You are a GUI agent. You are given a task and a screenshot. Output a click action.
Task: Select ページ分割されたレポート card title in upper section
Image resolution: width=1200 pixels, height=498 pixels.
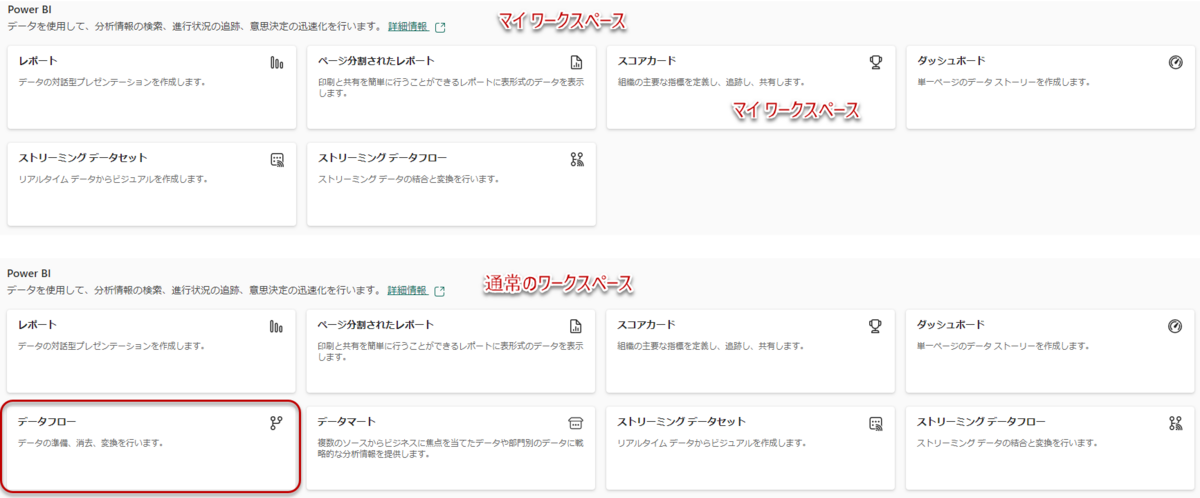376,61
